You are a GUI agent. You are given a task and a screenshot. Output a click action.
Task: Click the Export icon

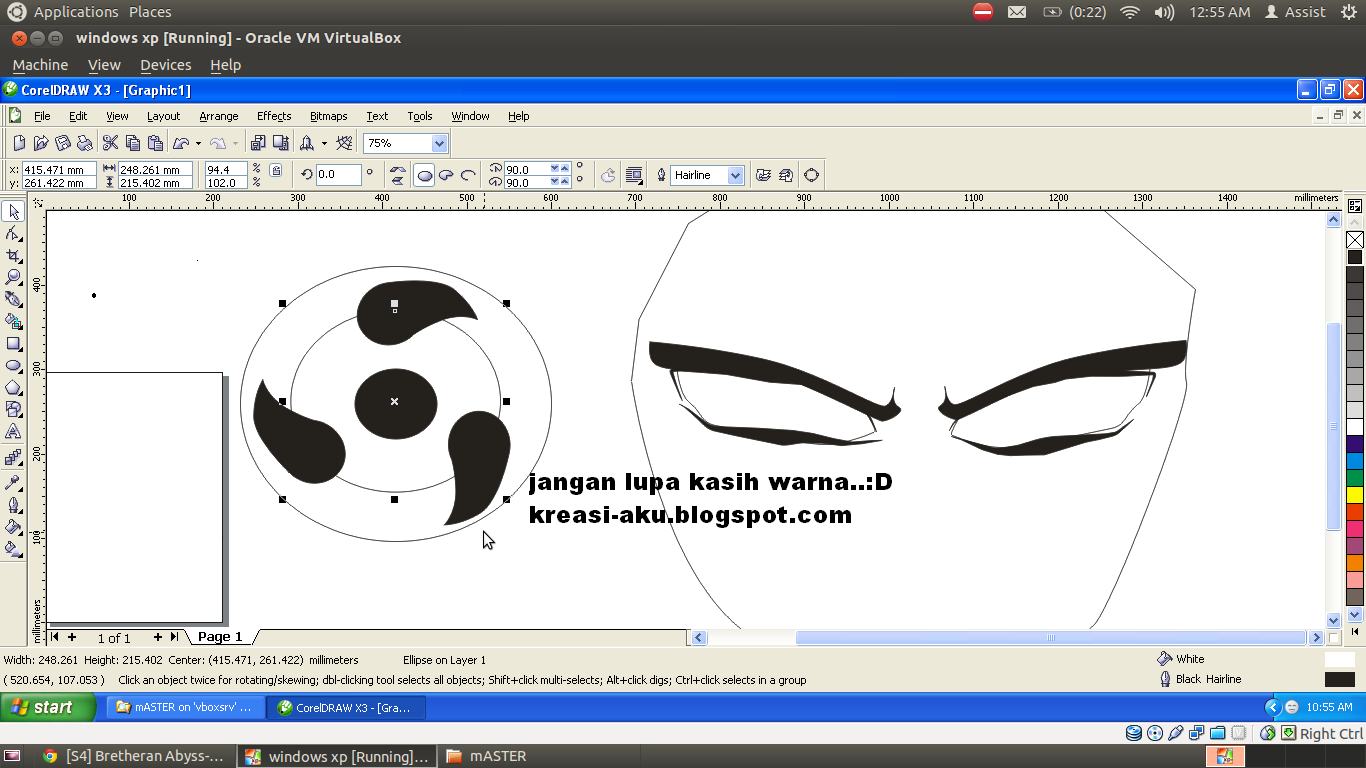[x=281, y=143]
